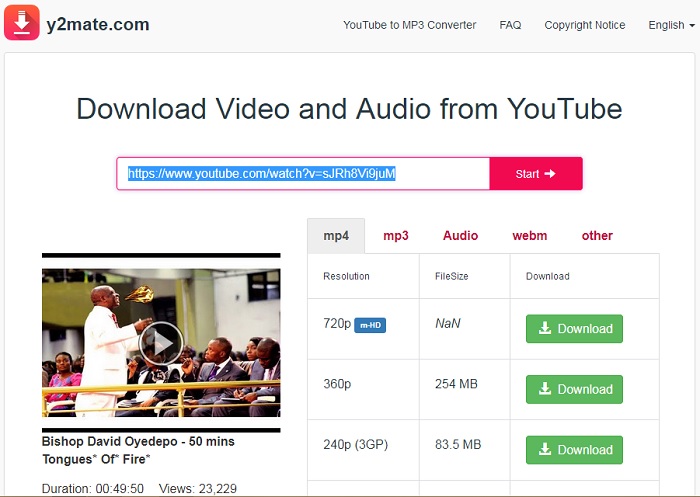Screen dimensions: 700x497
Task: Download the 360p video
Action: click(x=574, y=389)
